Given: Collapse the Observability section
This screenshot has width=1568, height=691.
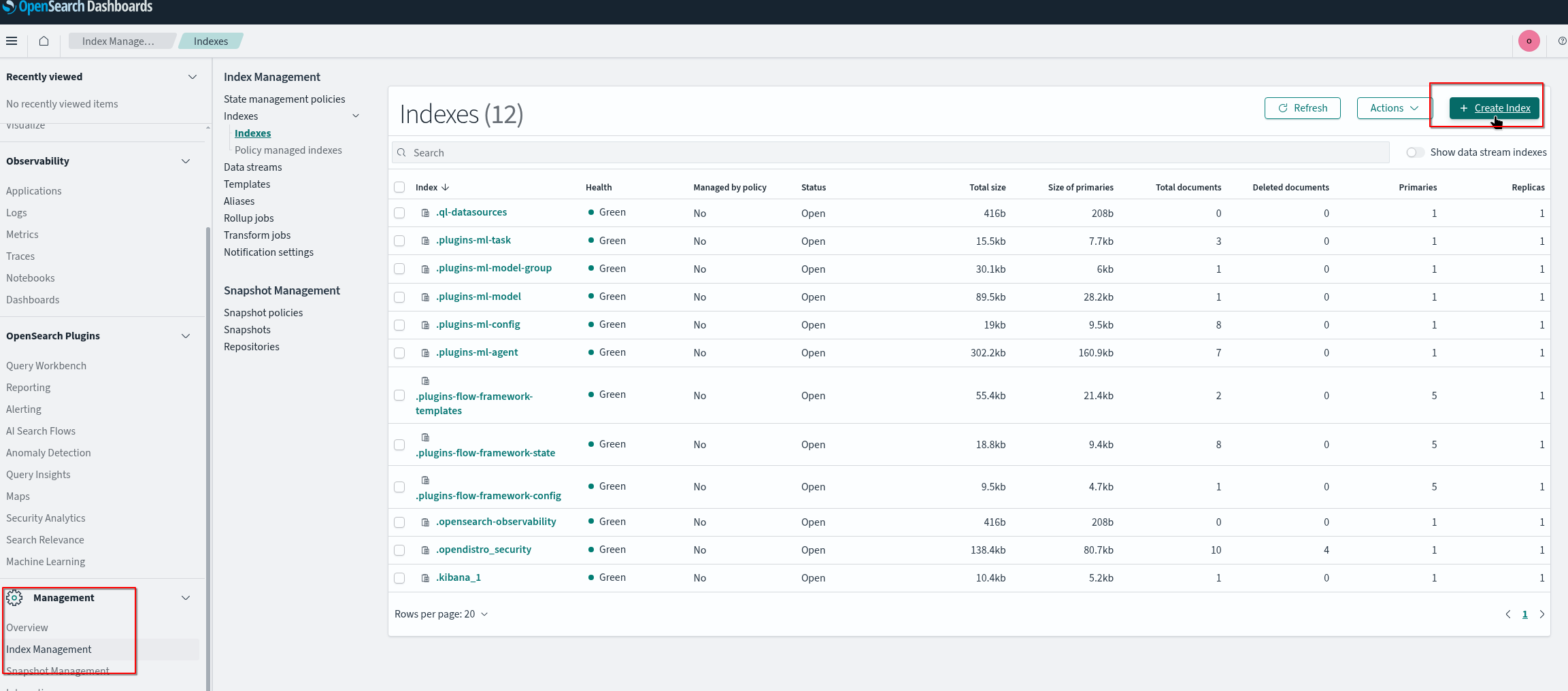Looking at the screenshot, I should coord(186,161).
